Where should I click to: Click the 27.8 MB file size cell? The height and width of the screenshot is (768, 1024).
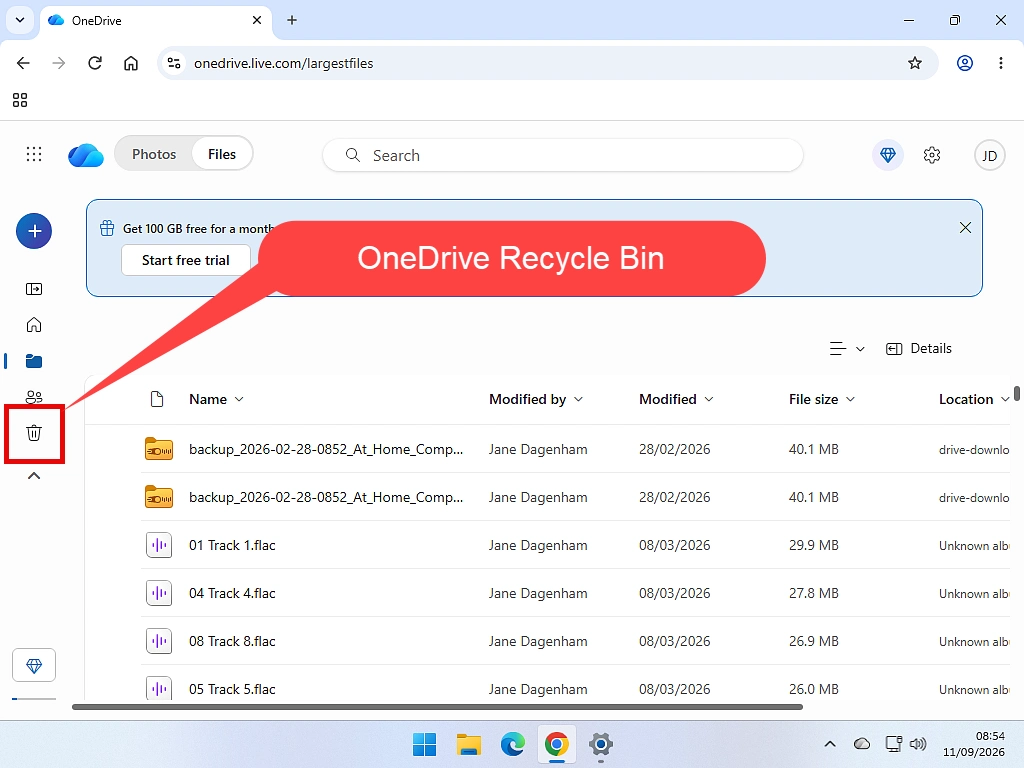(x=814, y=593)
